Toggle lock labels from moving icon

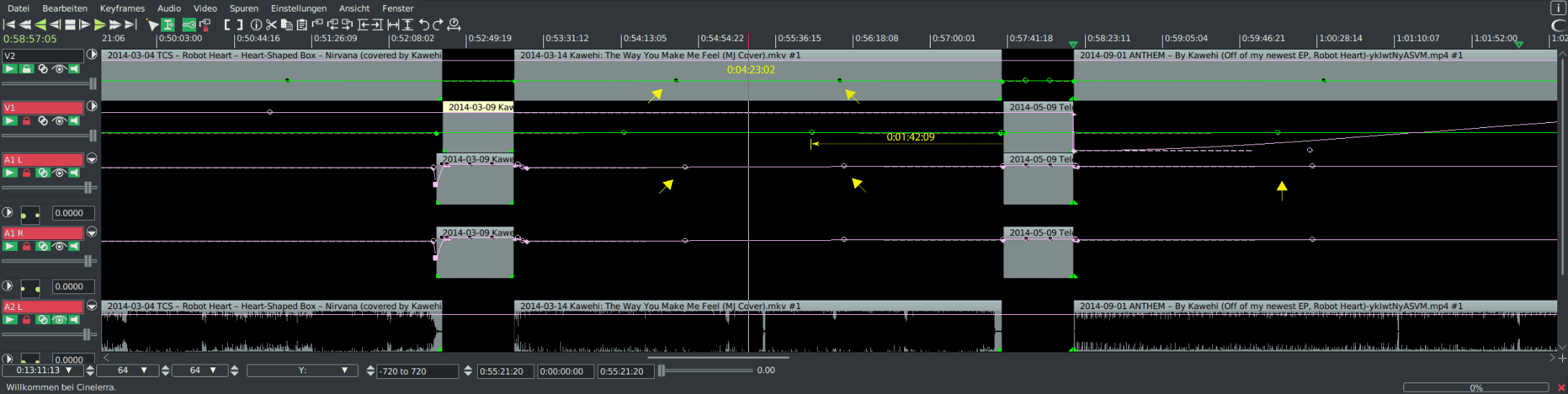pyautogui.click(x=205, y=24)
